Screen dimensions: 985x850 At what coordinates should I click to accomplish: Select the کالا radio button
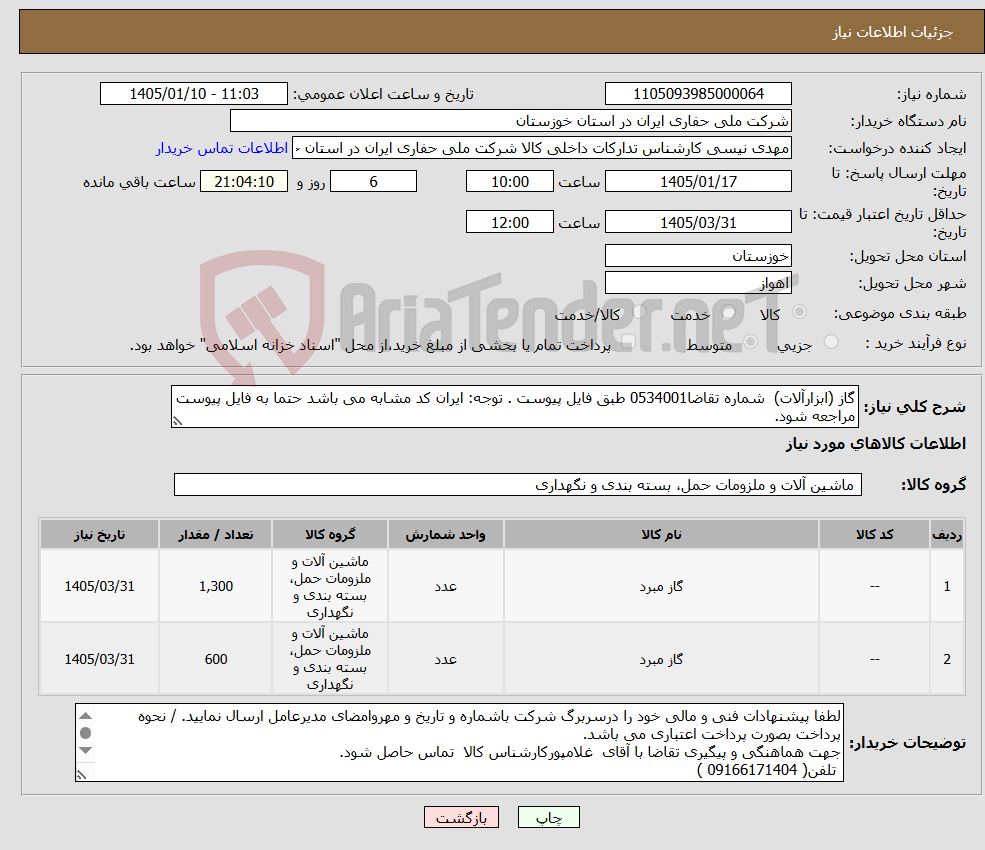(800, 312)
